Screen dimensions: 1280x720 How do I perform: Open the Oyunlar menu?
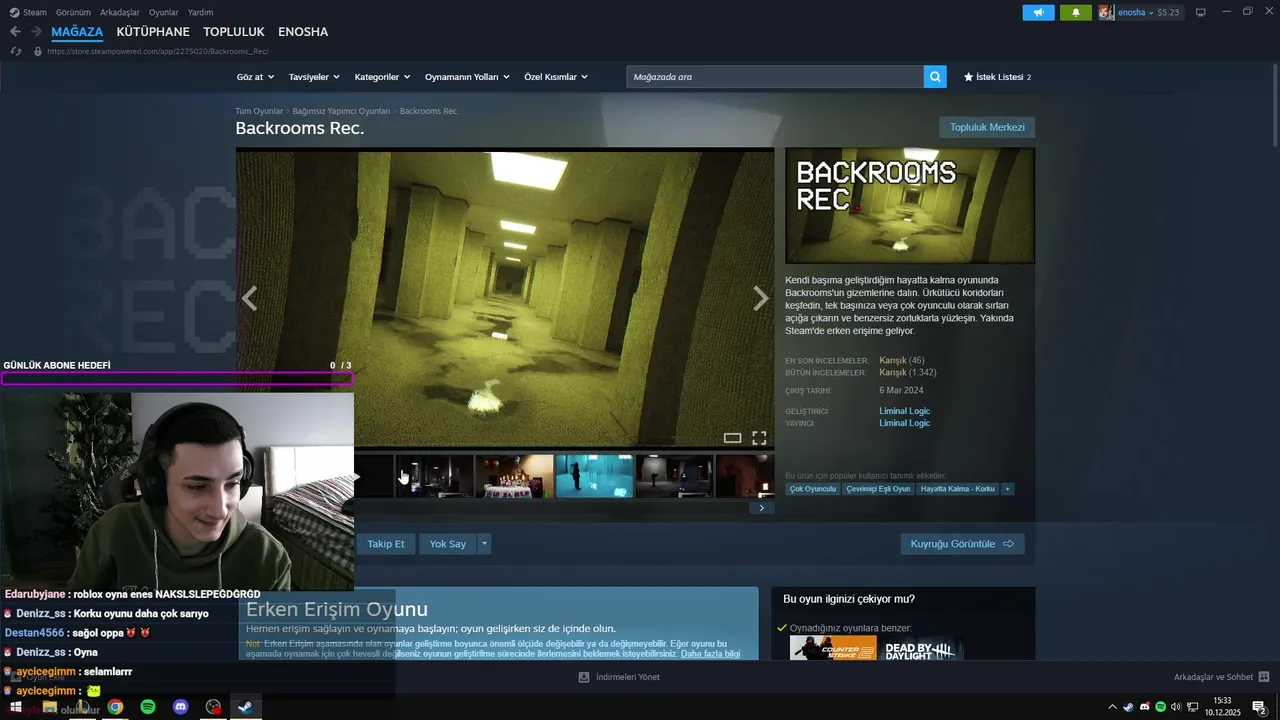click(x=163, y=12)
